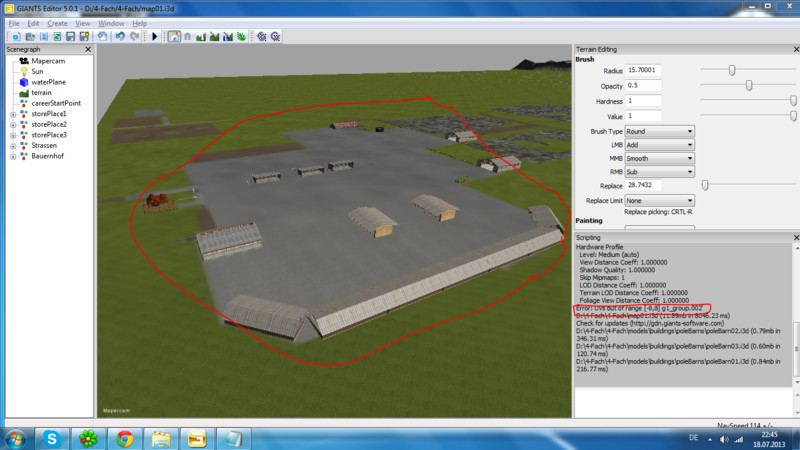Select the terrain foliage paint icon
Image resolution: width=800 pixels, height=450 pixels.
point(241,37)
